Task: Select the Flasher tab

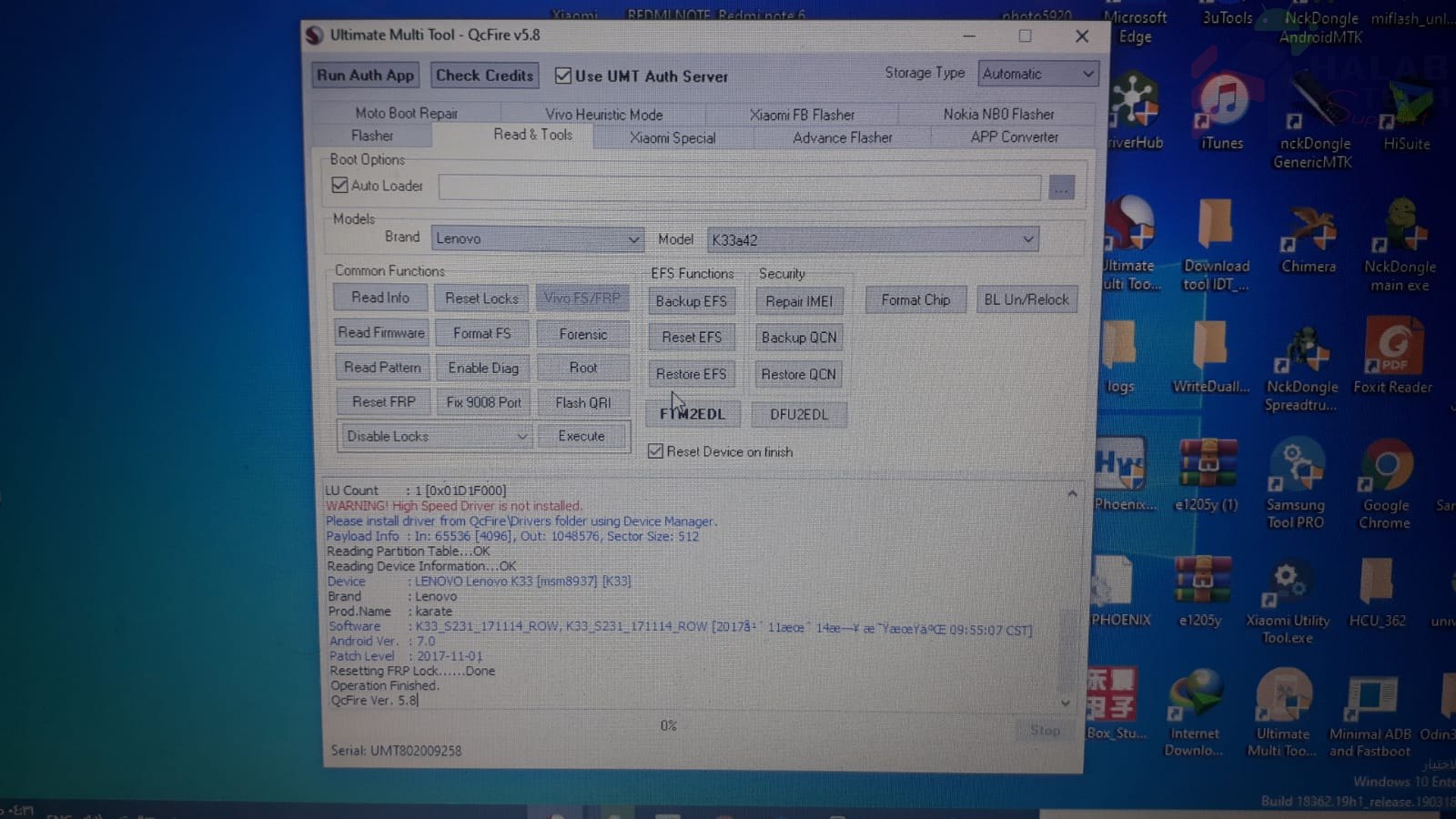Action: tap(372, 136)
